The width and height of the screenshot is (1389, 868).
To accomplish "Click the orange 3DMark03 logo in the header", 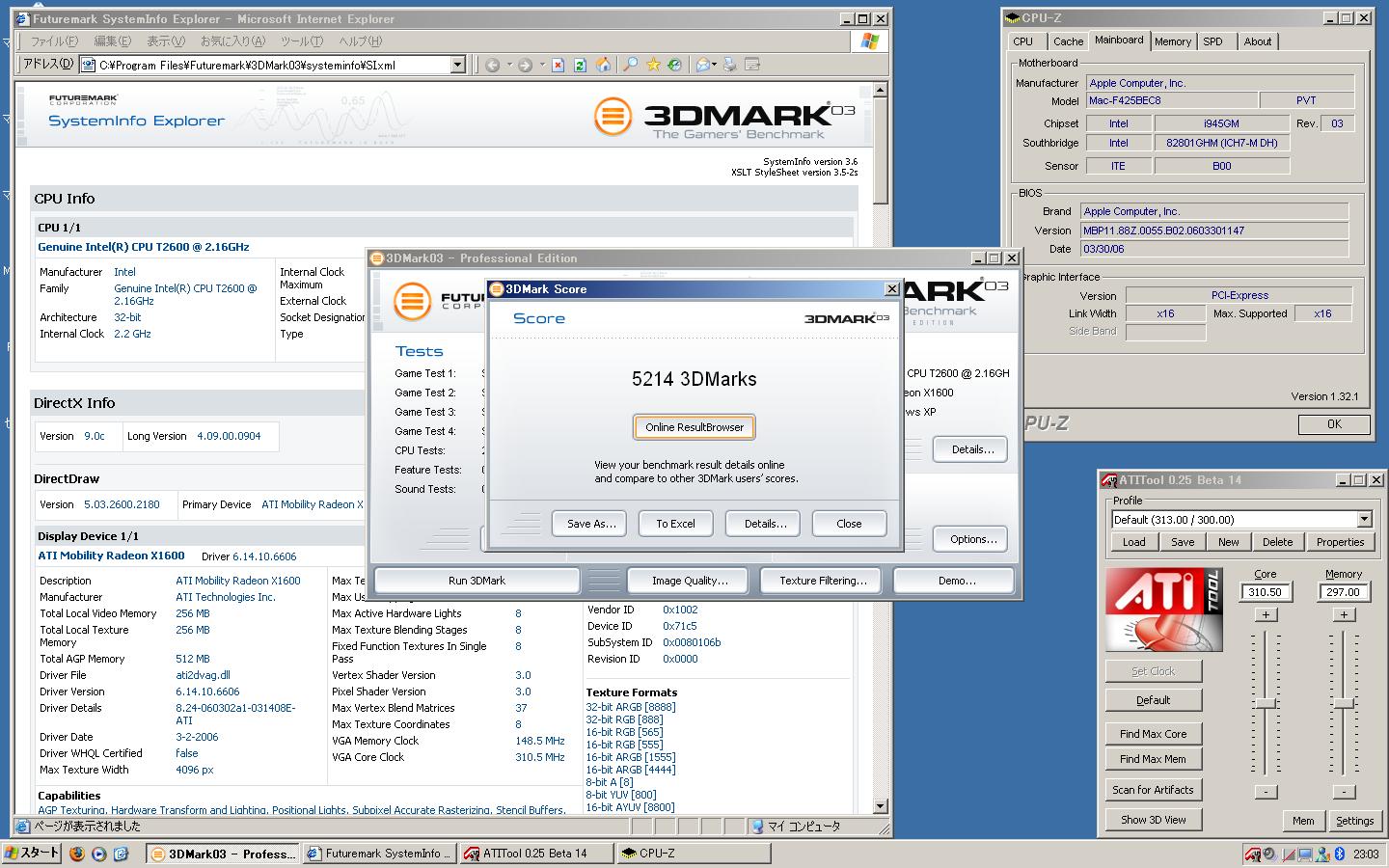I will pyautogui.click(x=613, y=118).
